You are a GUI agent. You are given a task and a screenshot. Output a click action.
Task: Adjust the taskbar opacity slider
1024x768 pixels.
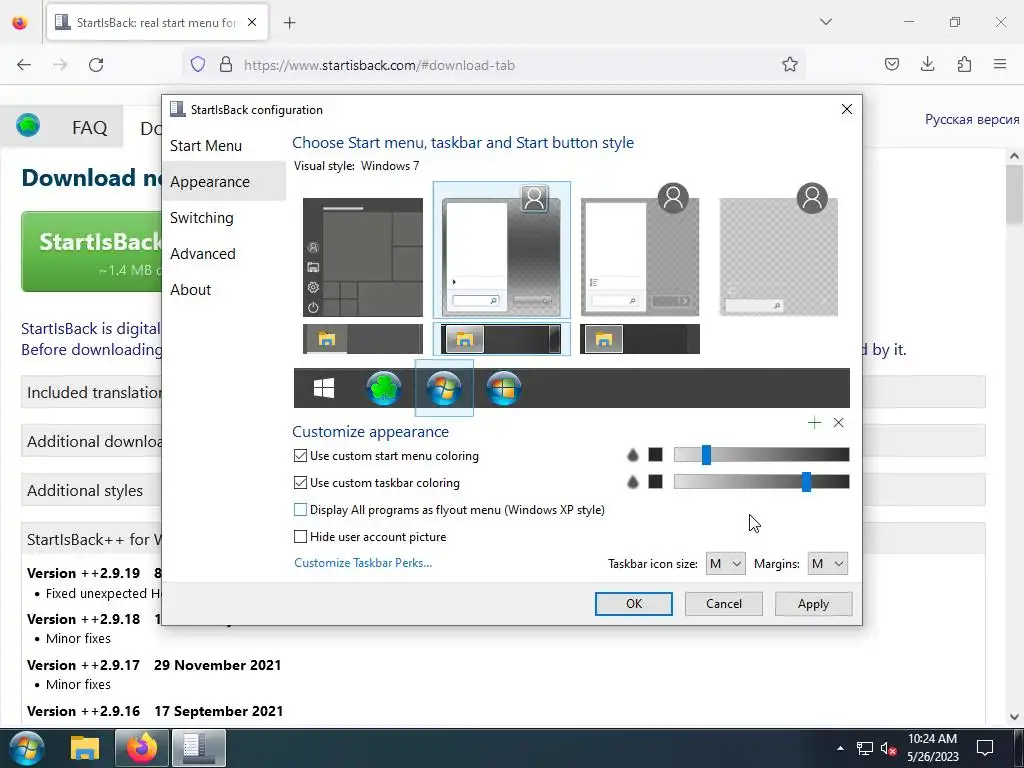point(761,481)
